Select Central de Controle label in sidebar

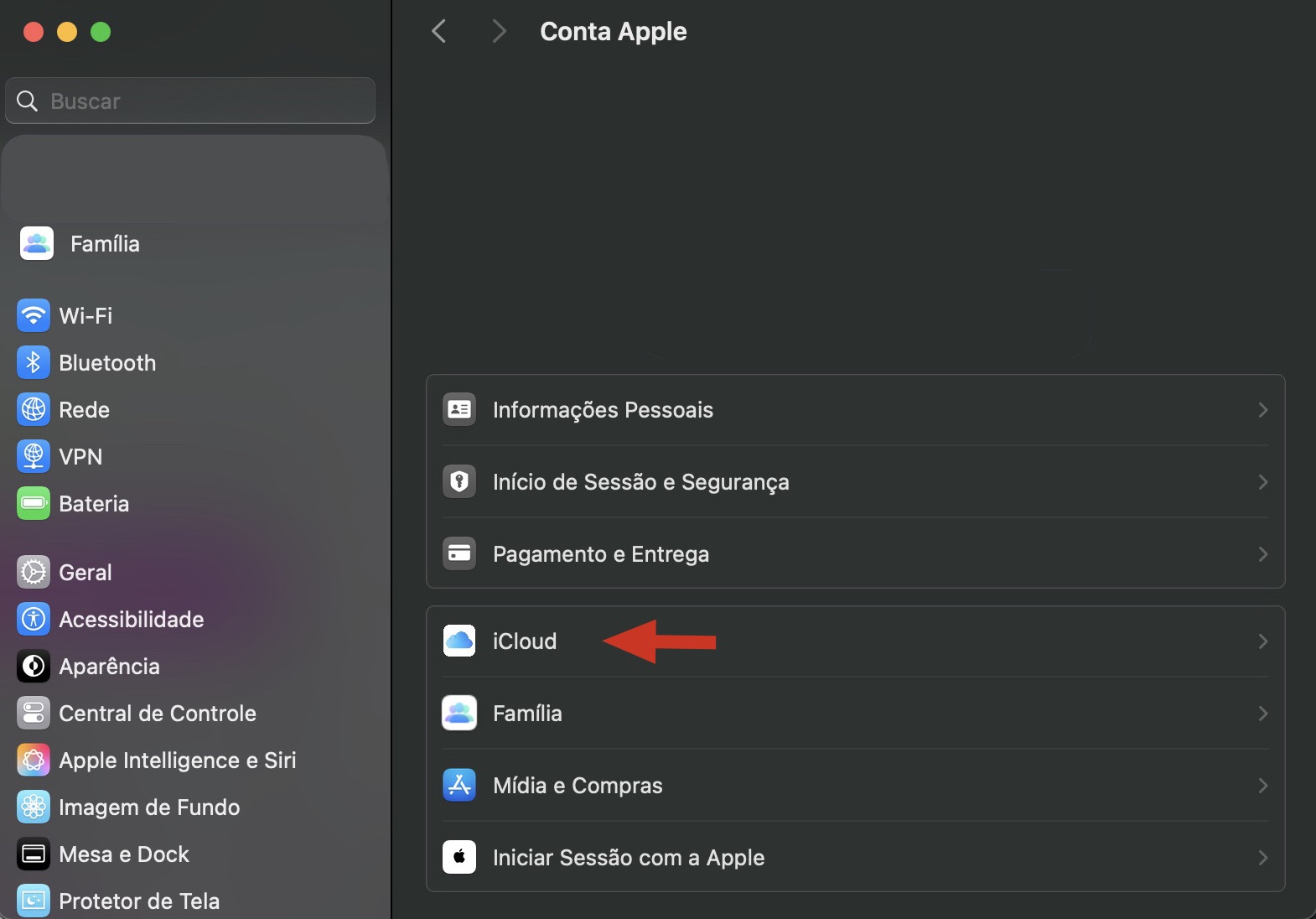(x=158, y=713)
